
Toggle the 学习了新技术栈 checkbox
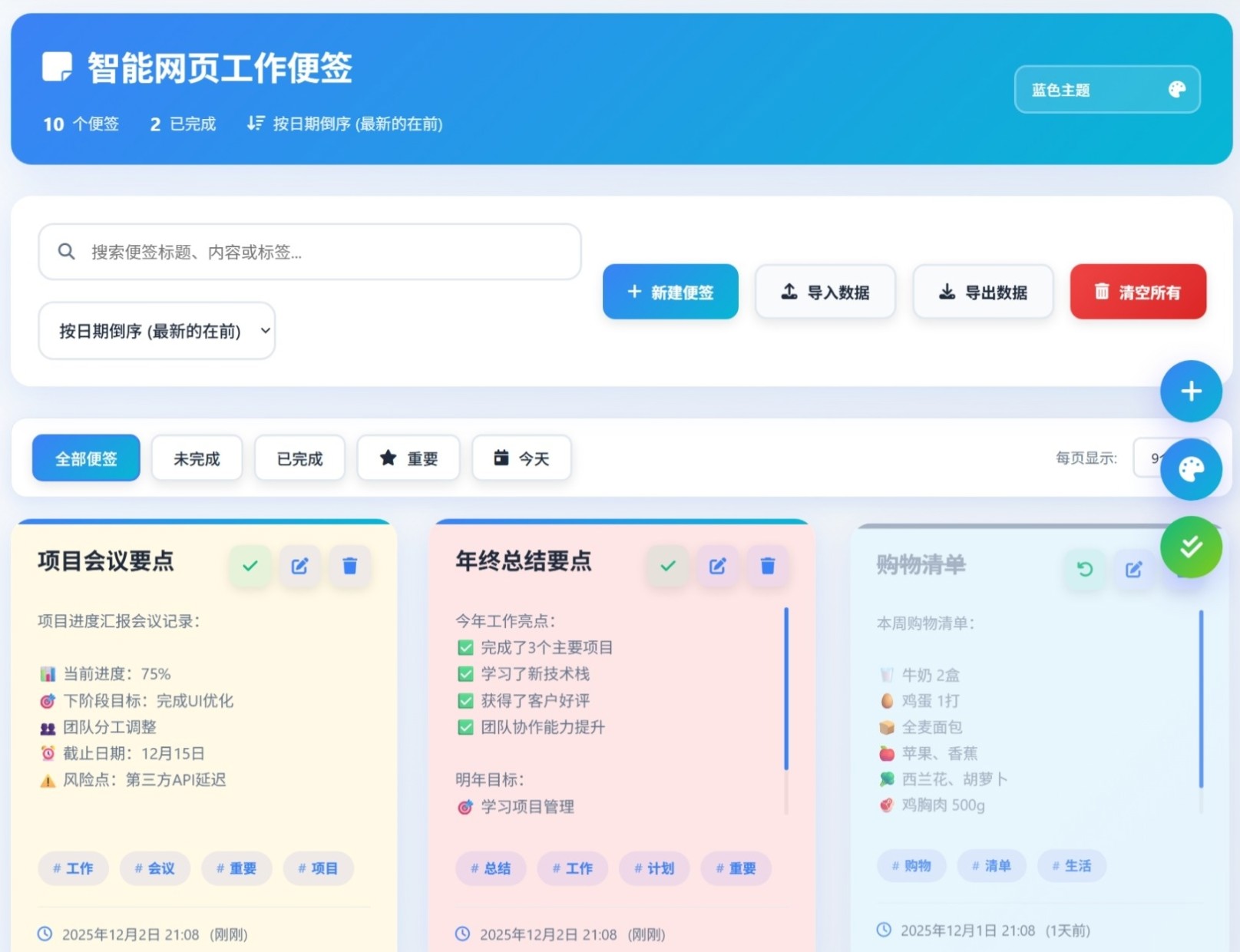coord(465,674)
